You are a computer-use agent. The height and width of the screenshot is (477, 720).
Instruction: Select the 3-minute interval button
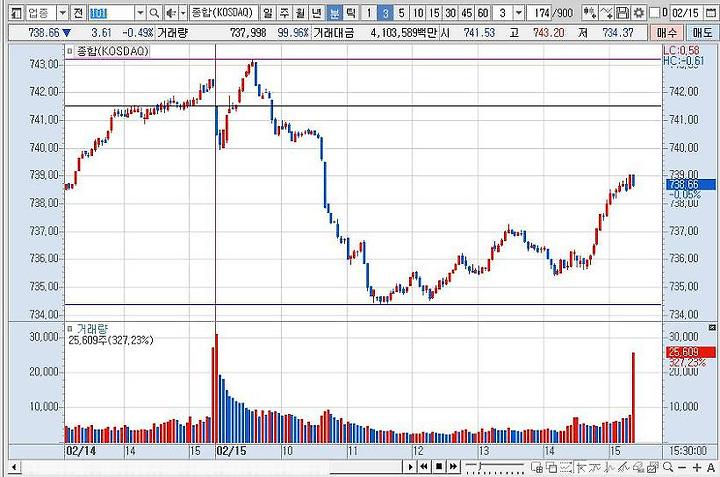[x=385, y=13]
